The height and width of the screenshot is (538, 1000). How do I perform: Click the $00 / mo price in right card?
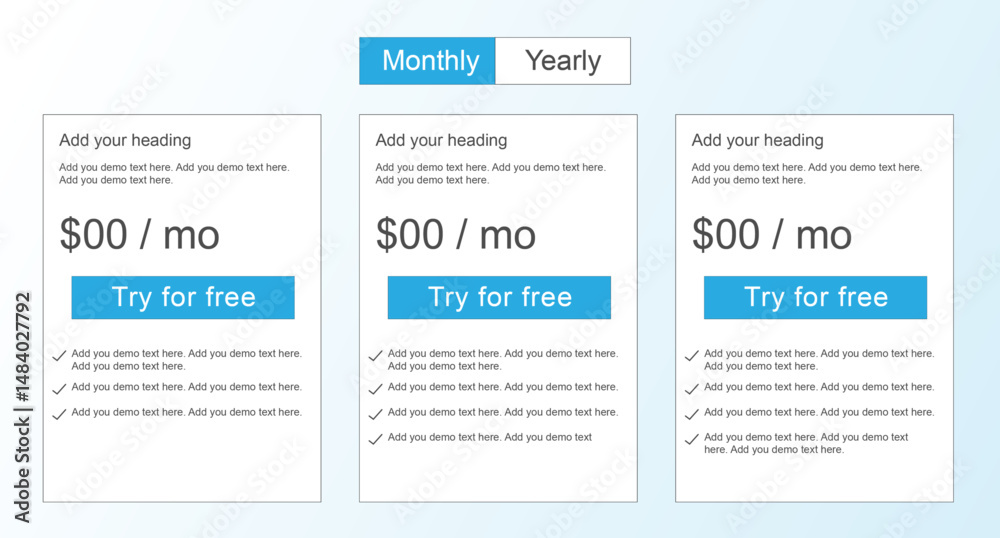[772, 235]
